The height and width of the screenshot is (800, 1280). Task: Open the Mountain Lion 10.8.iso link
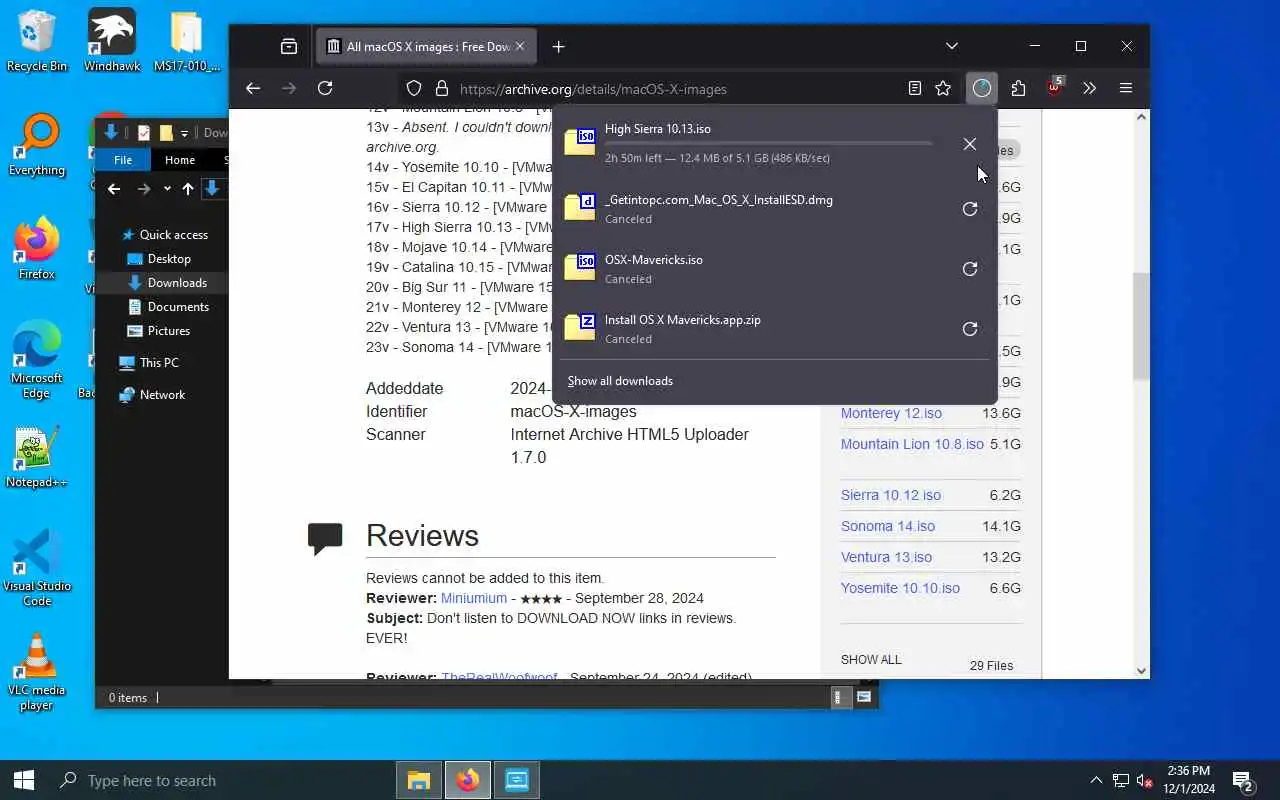(x=912, y=444)
